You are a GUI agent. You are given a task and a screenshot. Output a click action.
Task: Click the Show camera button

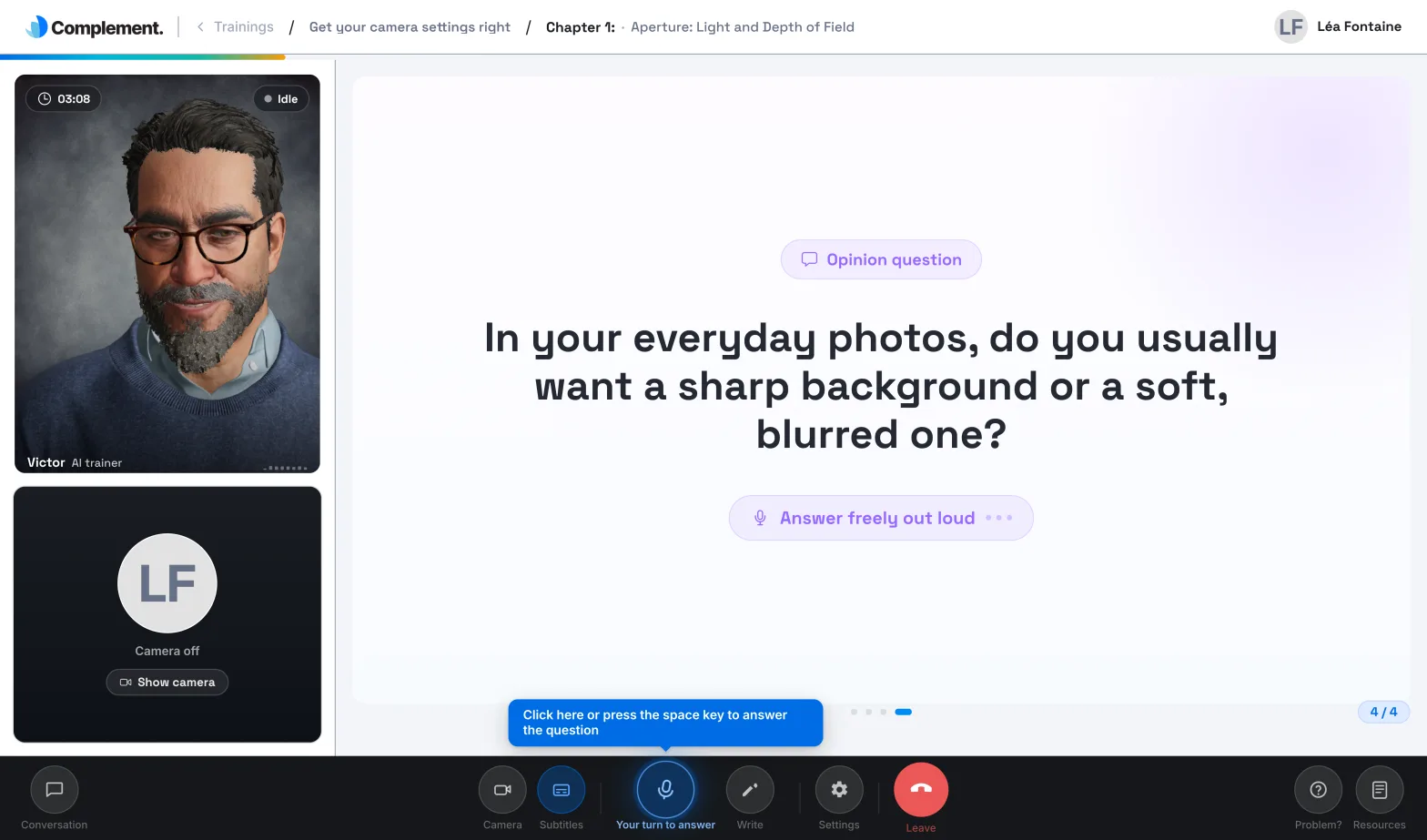coord(167,683)
